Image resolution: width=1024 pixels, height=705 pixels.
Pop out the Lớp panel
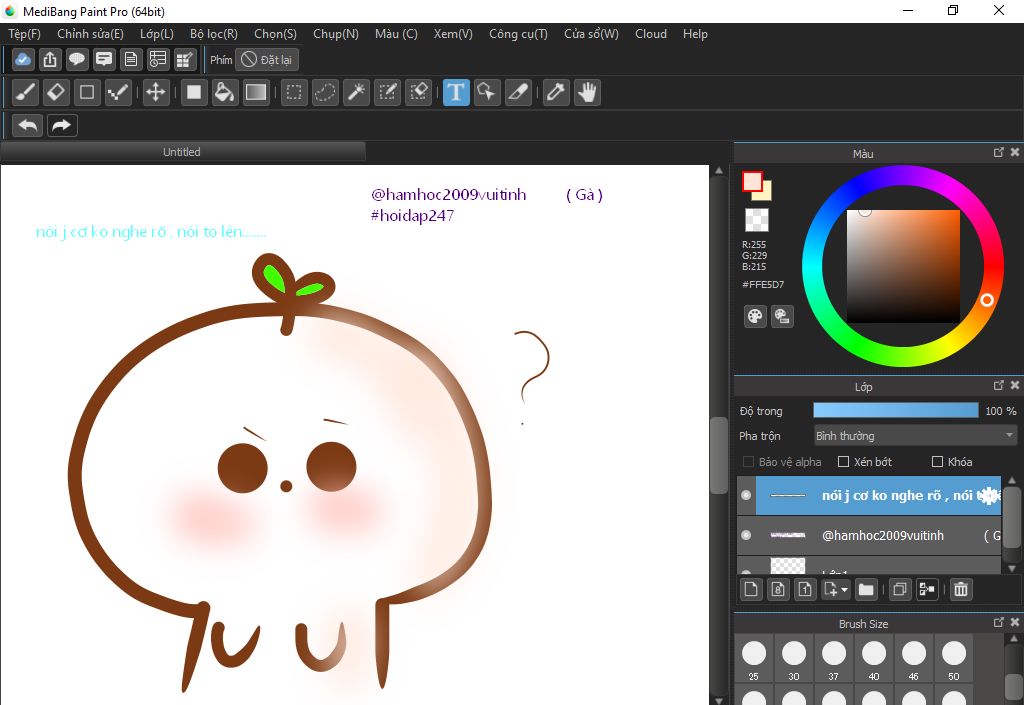[x=999, y=385]
